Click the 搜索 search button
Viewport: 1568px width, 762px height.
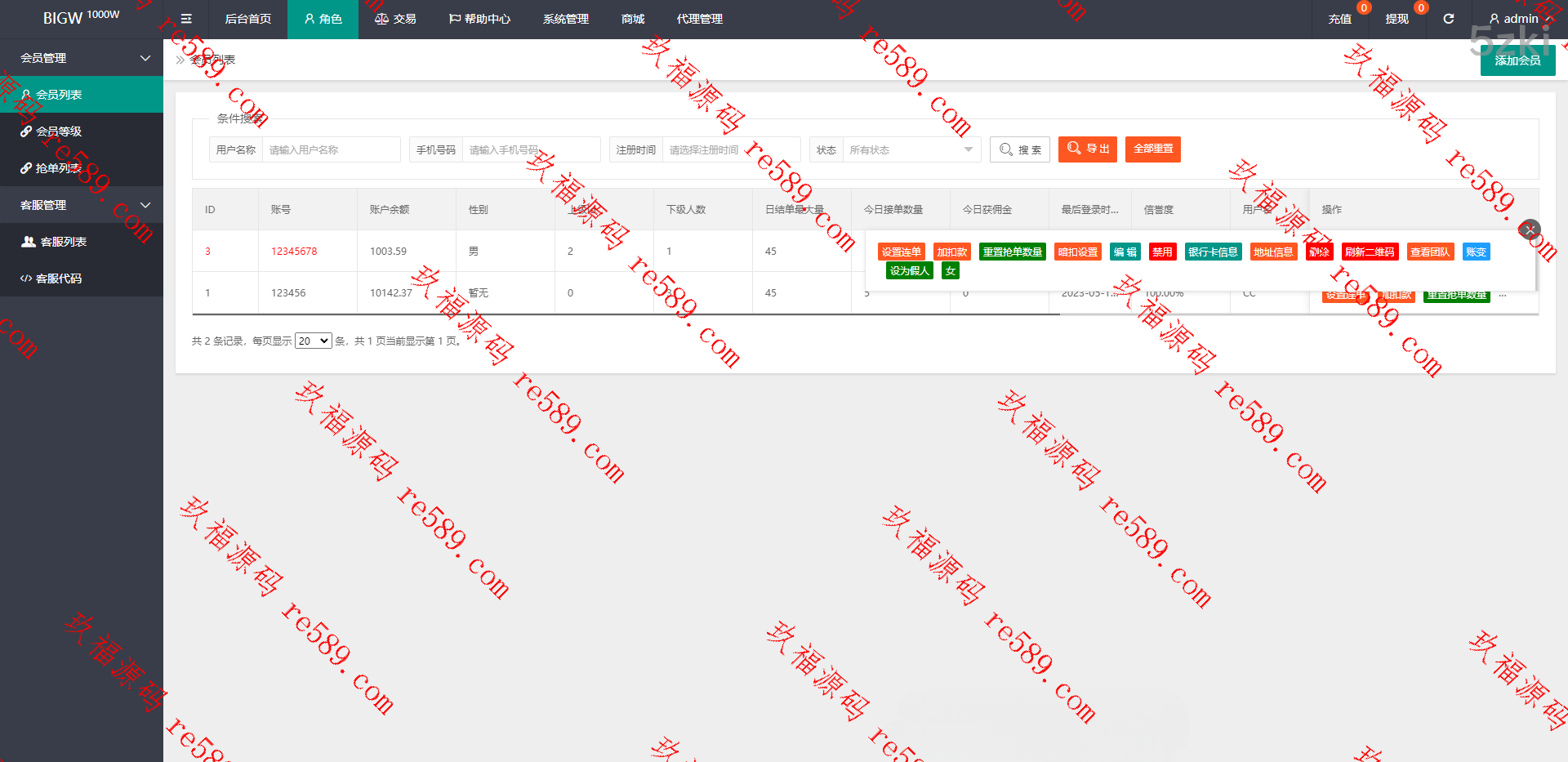[1019, 149]
